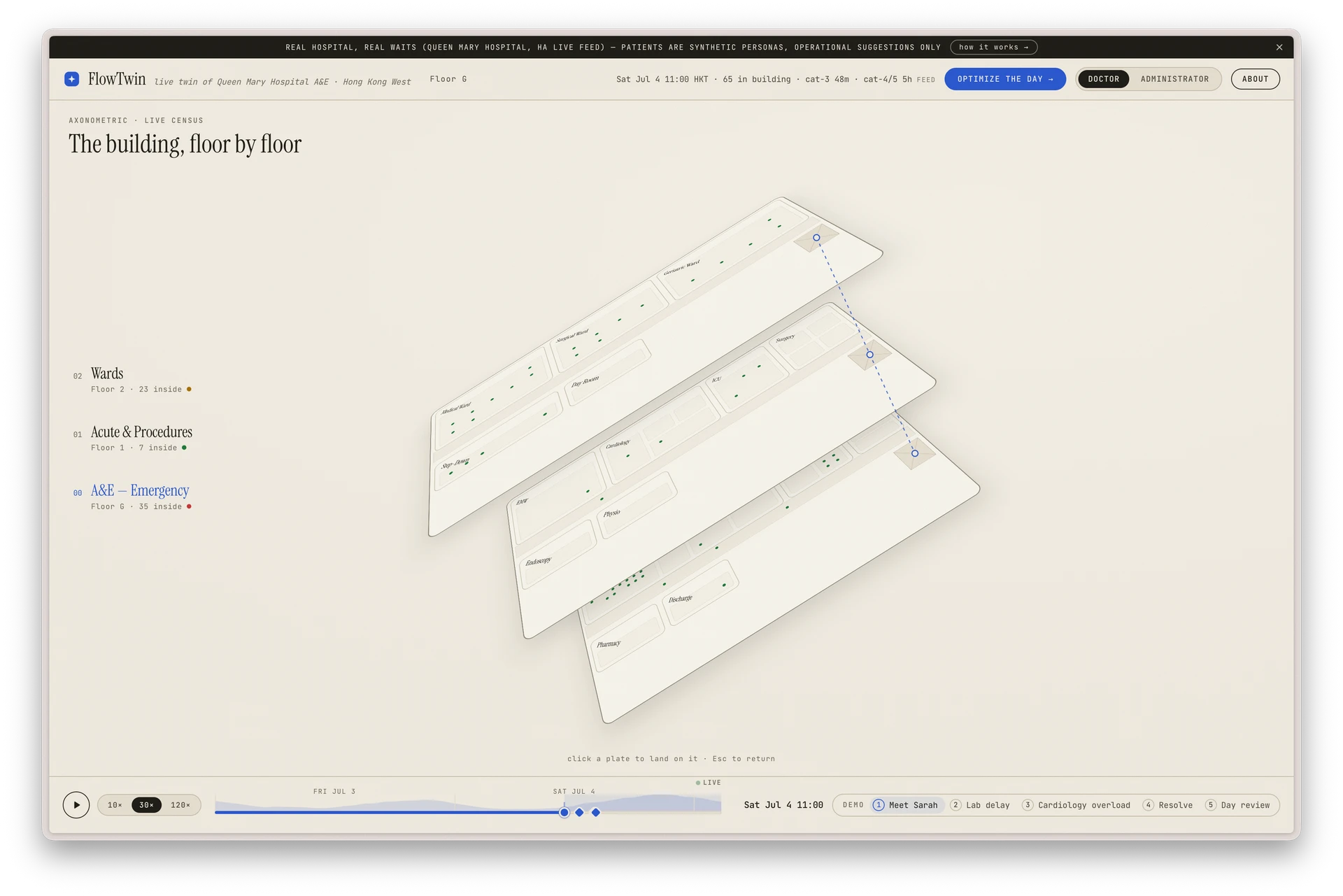
Task: Select the Wards floor in list
Action: (132, 380)
